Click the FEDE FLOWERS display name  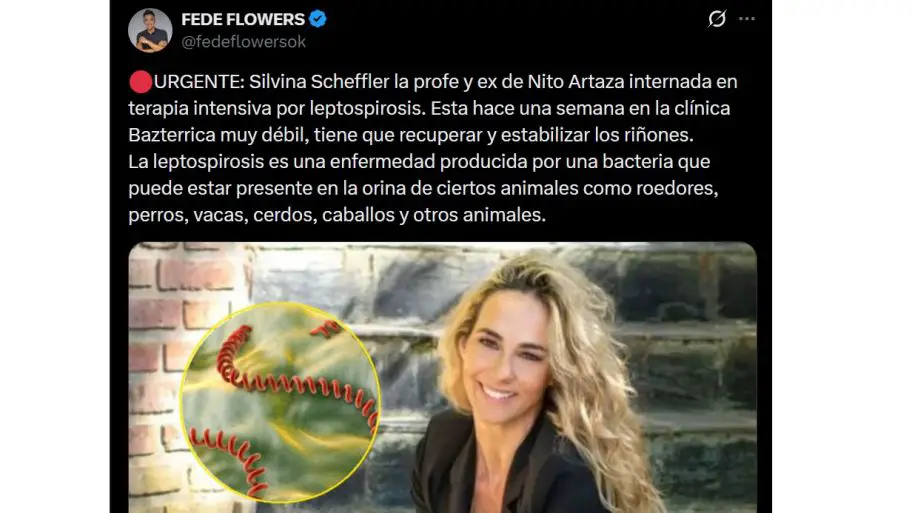(243, 19)
